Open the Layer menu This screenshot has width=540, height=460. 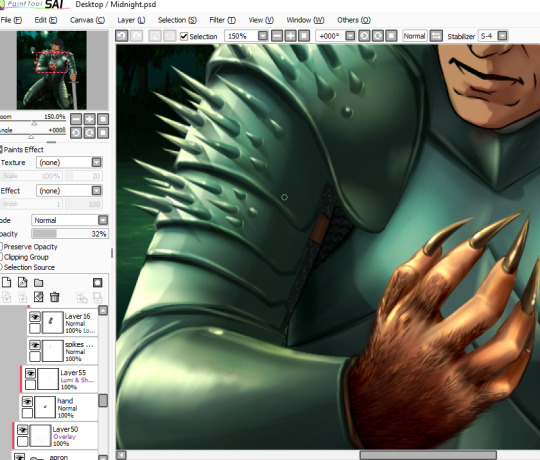[x=131, y=20]
